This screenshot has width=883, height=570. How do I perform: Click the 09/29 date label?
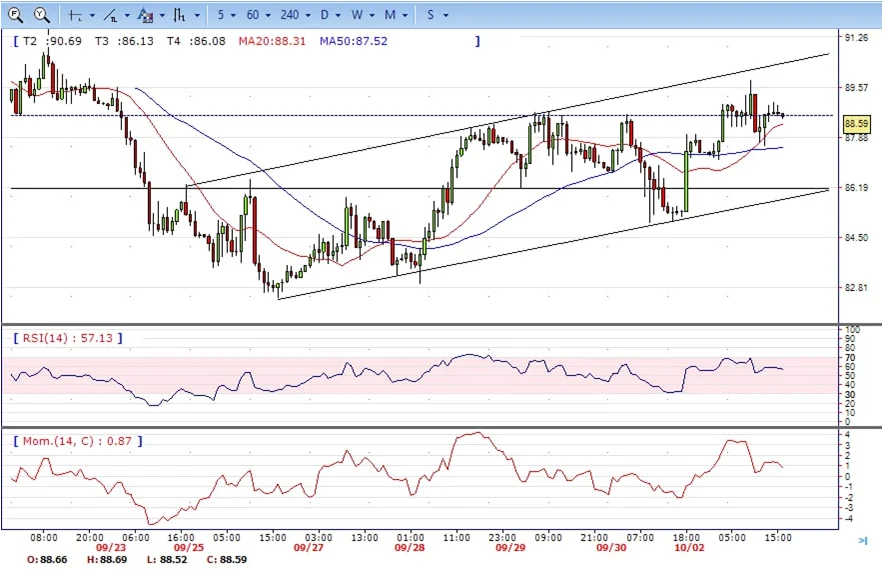pos(510,547)
